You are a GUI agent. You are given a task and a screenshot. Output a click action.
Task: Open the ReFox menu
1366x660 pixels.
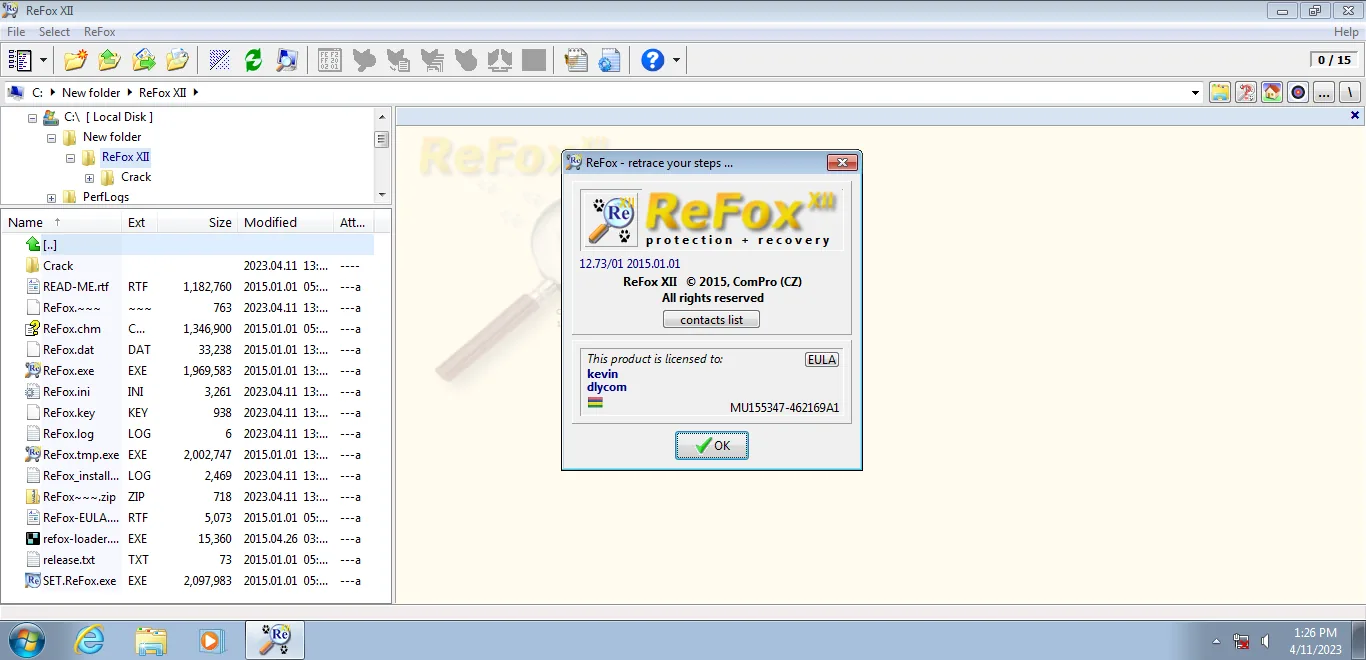point(100,32)
